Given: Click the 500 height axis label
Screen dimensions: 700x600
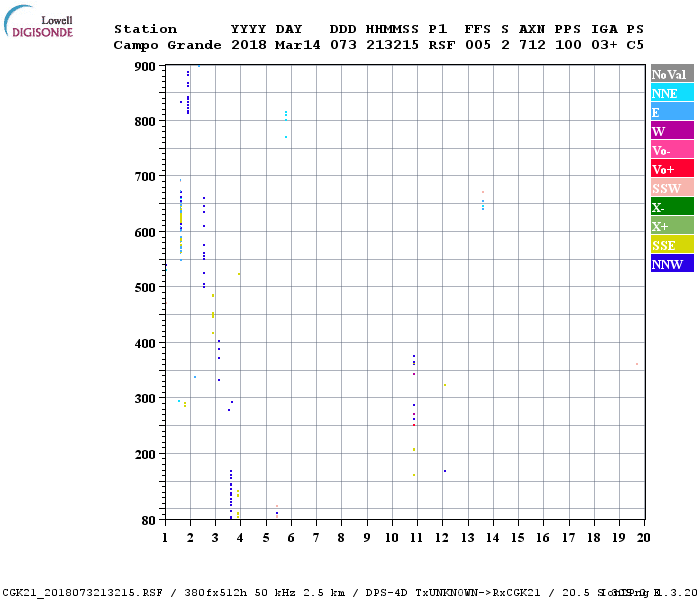Looking at the screenshot, I should coord(145,288).
